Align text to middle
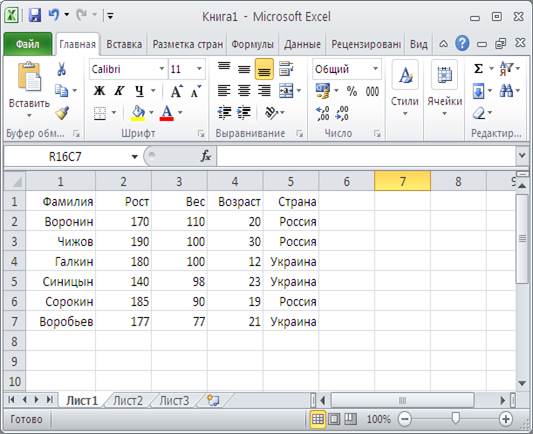The height and width of the screenshot is (434, 533). pyautogui.click(x=244, y=69)
